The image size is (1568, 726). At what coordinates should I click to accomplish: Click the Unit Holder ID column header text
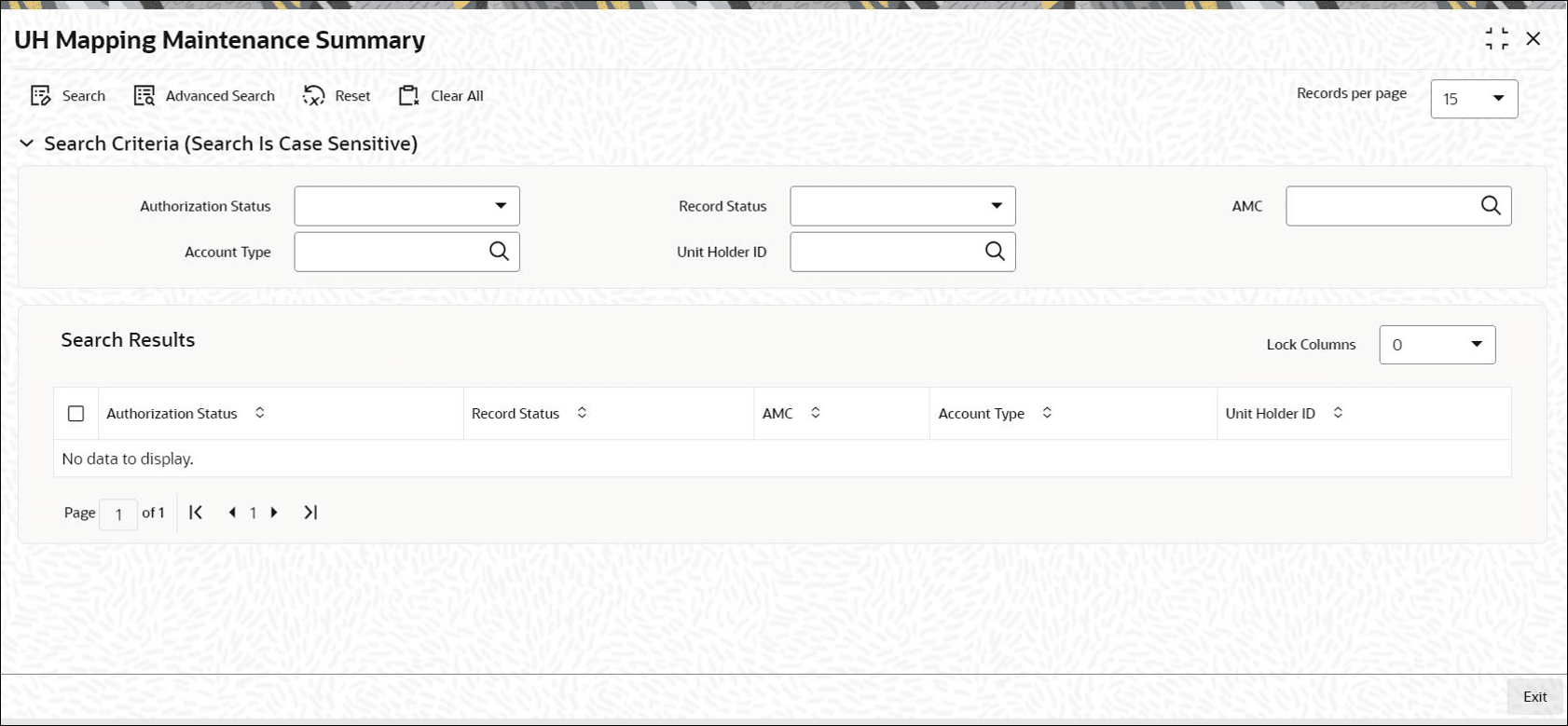pyautogui.click(x=1271, y=414)
